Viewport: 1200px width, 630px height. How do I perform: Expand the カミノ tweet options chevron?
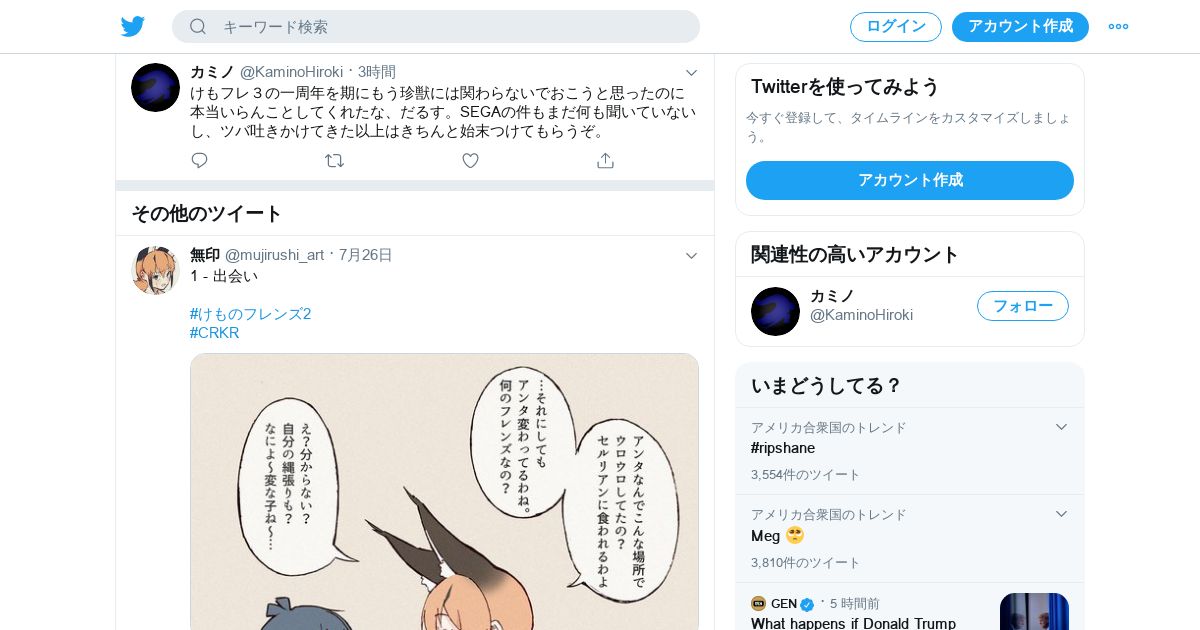[x=691, y=72]
